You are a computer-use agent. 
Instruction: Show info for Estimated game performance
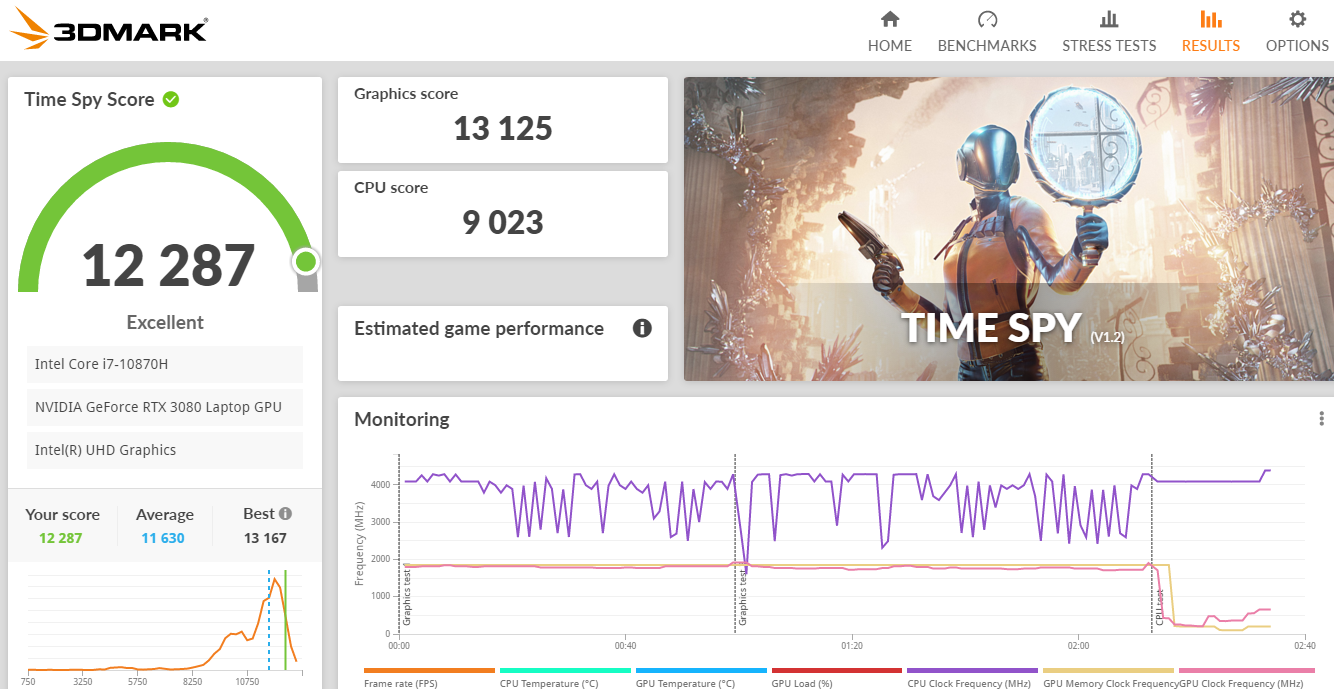coord(642,328)
